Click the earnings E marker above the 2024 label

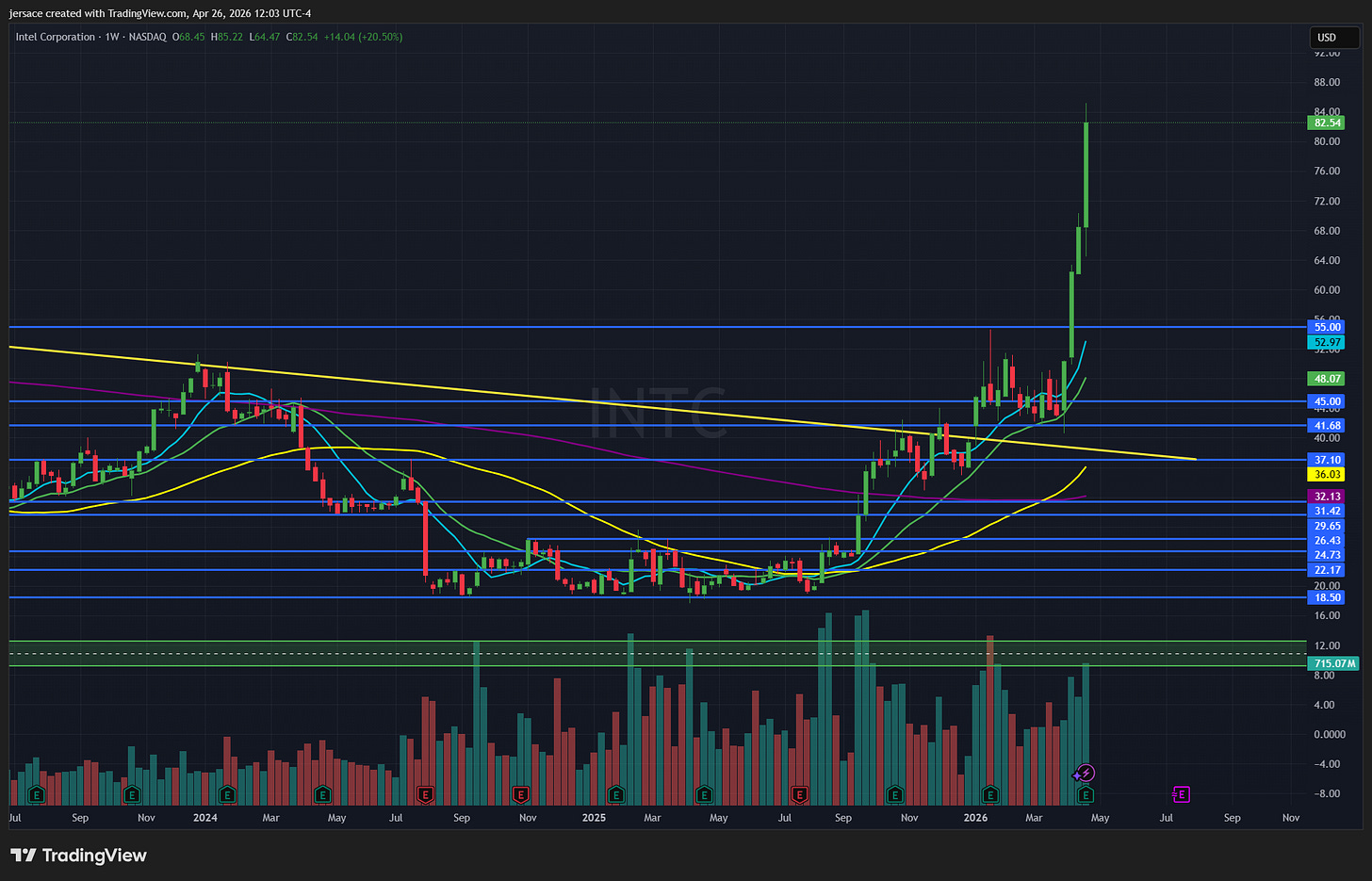click(226, 794)
